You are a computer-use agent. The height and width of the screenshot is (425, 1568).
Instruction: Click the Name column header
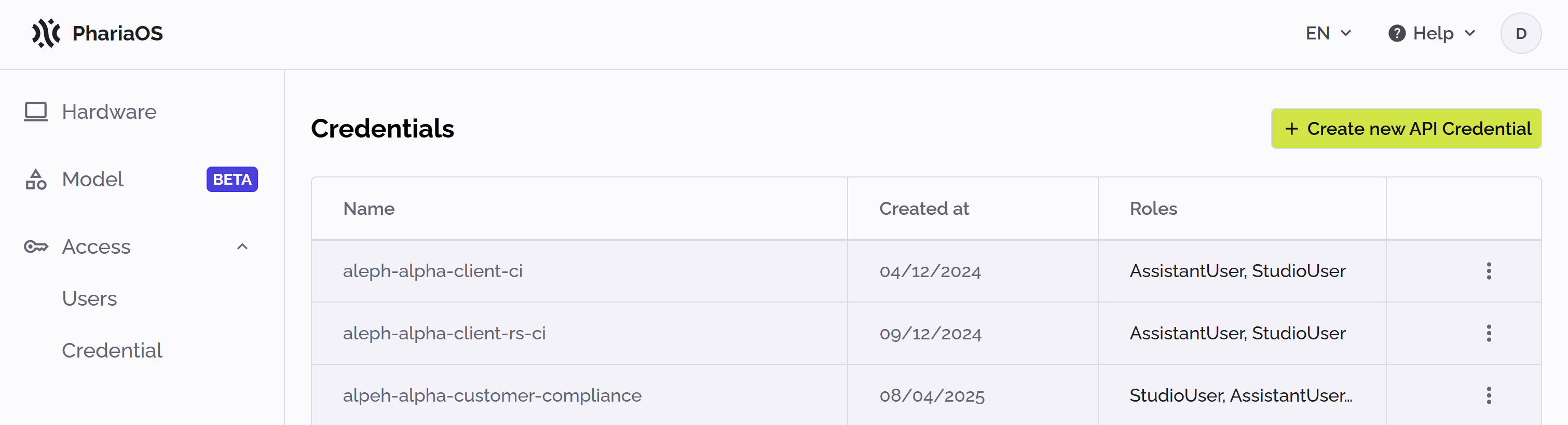[369, 209]
